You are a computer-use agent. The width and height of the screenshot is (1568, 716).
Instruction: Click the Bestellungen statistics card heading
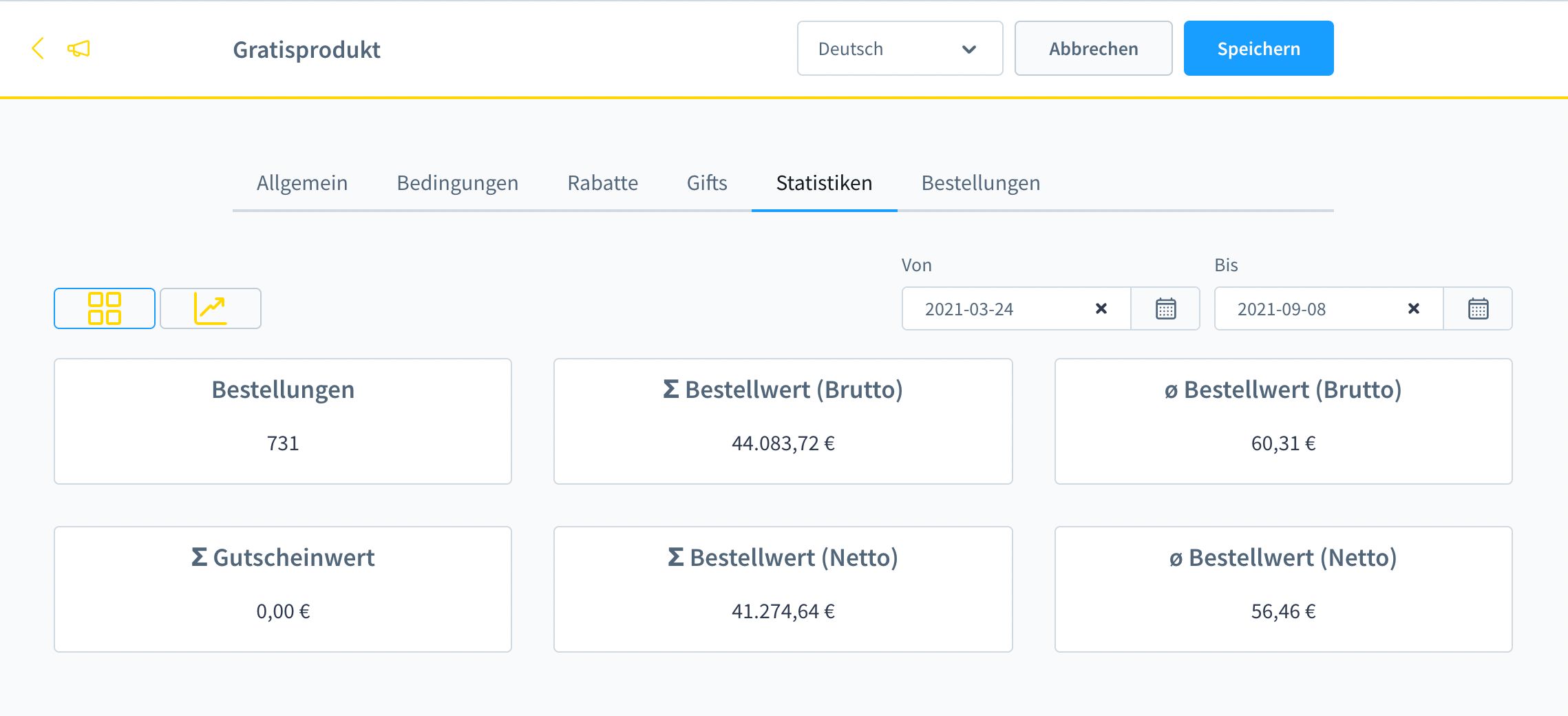click(x=283, y=390)
